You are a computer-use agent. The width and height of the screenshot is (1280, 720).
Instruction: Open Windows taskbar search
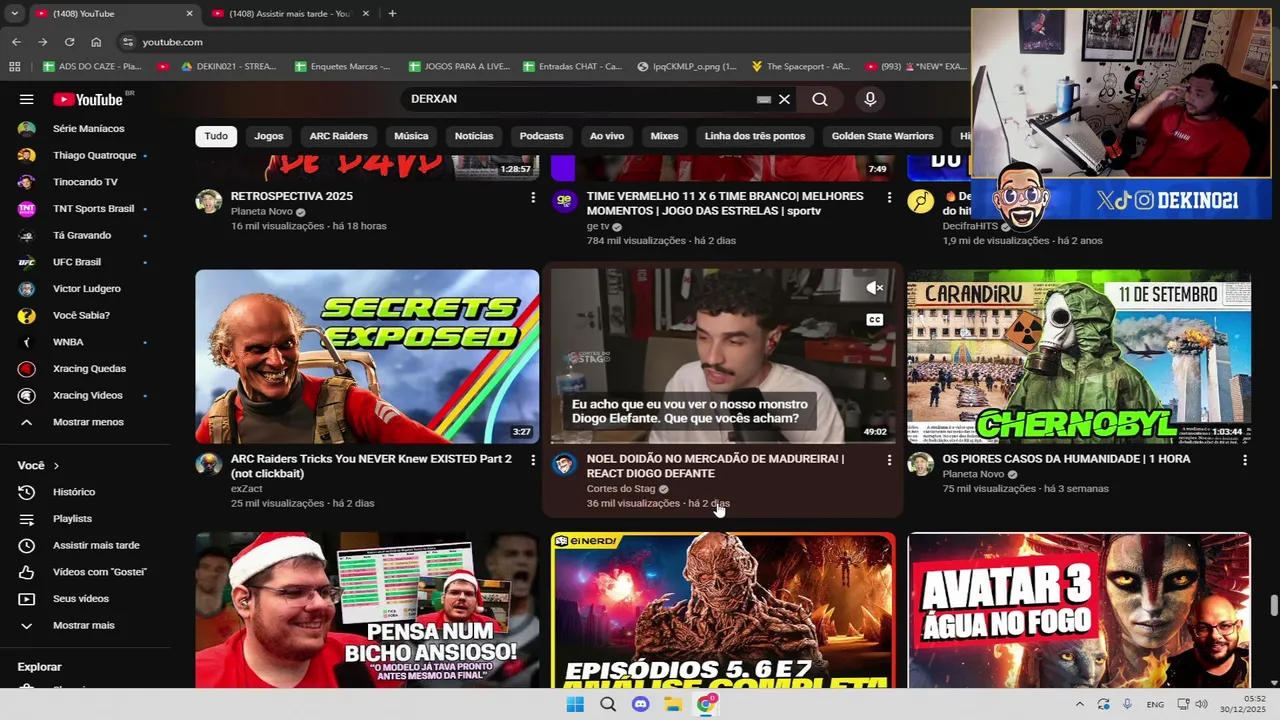tap(608, 704)
